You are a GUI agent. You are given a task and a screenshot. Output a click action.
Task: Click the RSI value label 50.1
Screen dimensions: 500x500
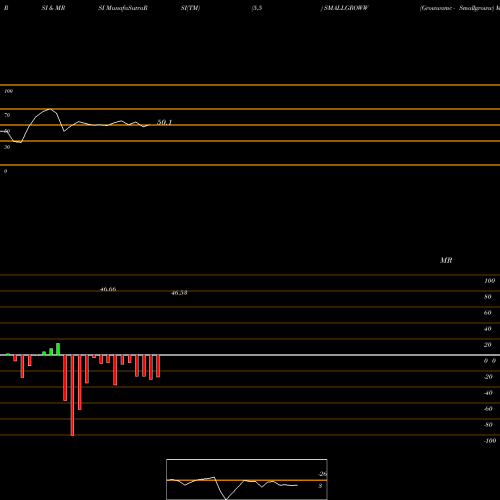pos(164,122)
